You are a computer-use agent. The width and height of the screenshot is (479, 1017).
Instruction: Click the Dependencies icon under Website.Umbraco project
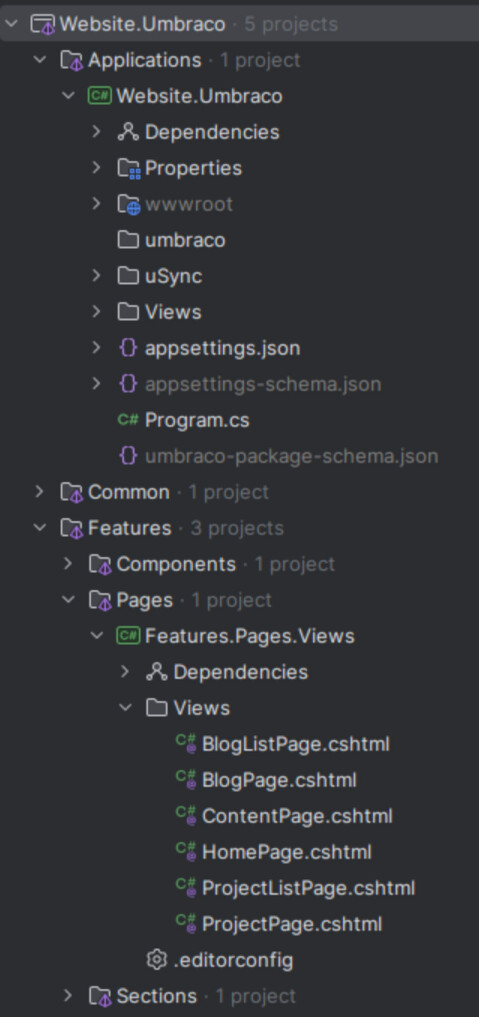(128, 132)
